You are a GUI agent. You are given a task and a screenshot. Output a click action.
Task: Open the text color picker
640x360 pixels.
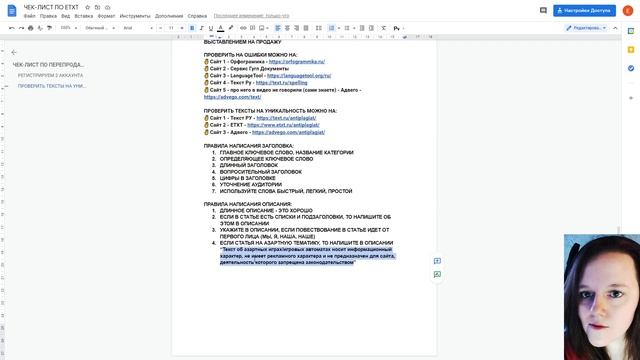tap(220, 28)
